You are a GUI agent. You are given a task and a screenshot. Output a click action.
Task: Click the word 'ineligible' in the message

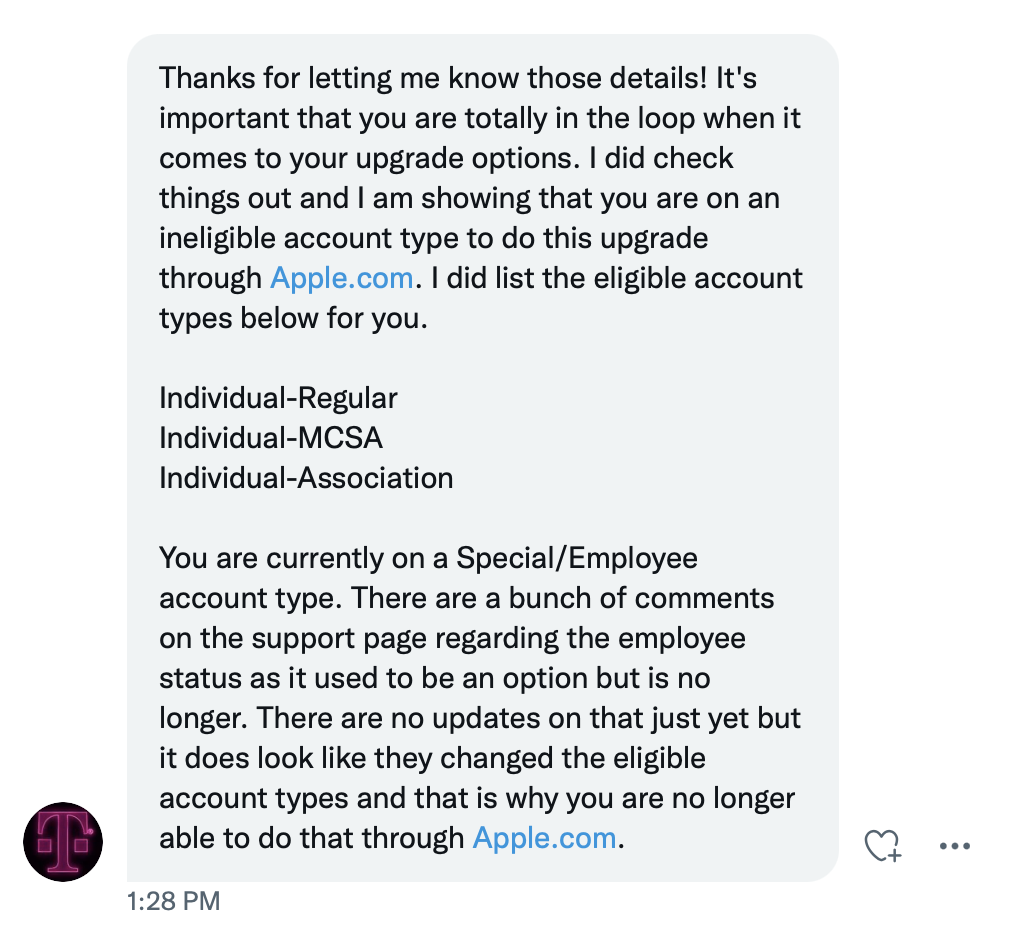coord(218,238)
